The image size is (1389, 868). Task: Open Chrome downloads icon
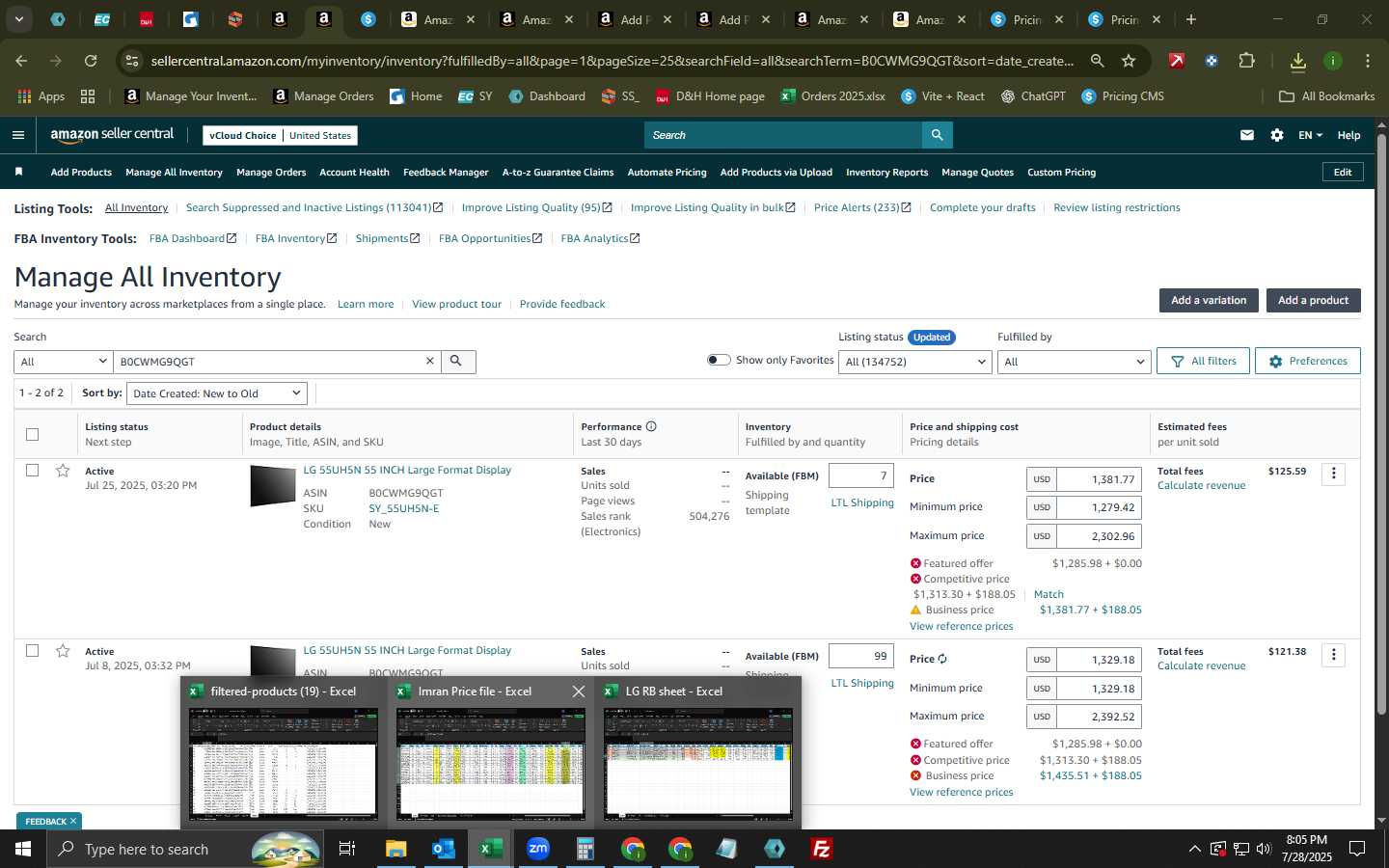(1297, 62)
